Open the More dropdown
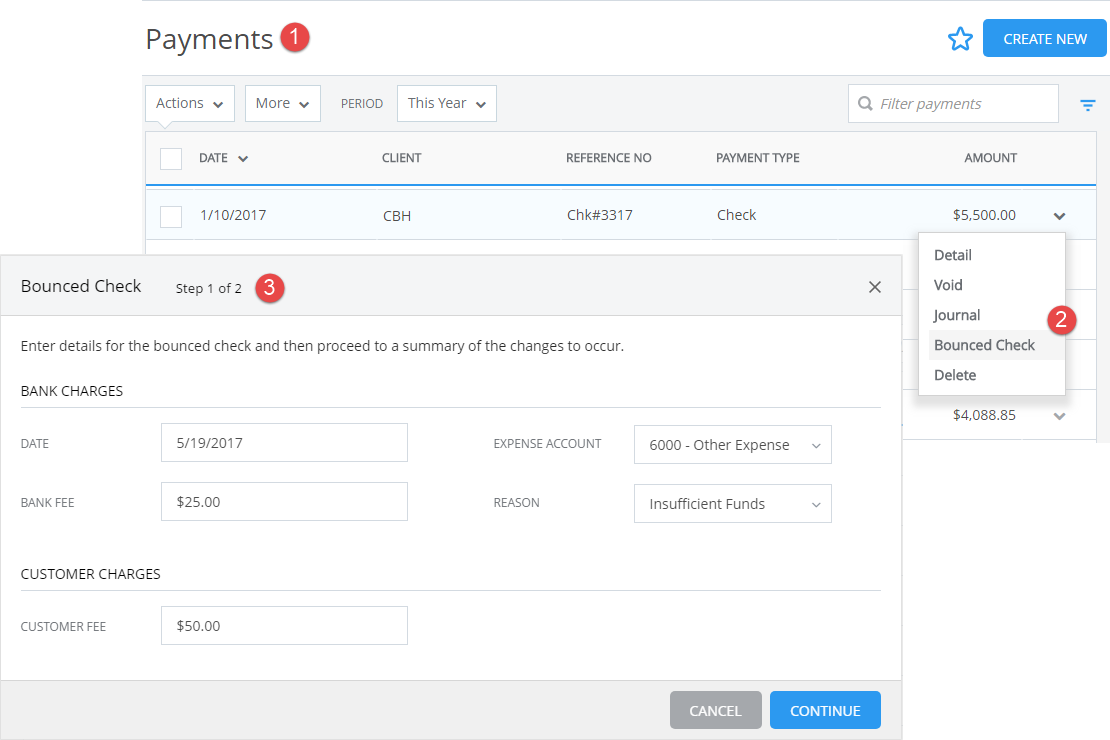 282,103
